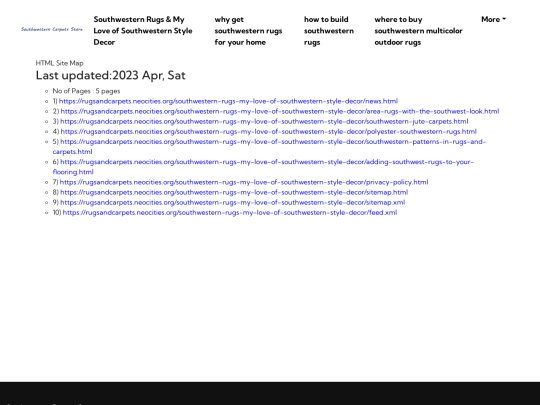The width and height of the screenshot is (540, 405).
Task: Open how to build southwestern rugs page
Action: (329, 31)
